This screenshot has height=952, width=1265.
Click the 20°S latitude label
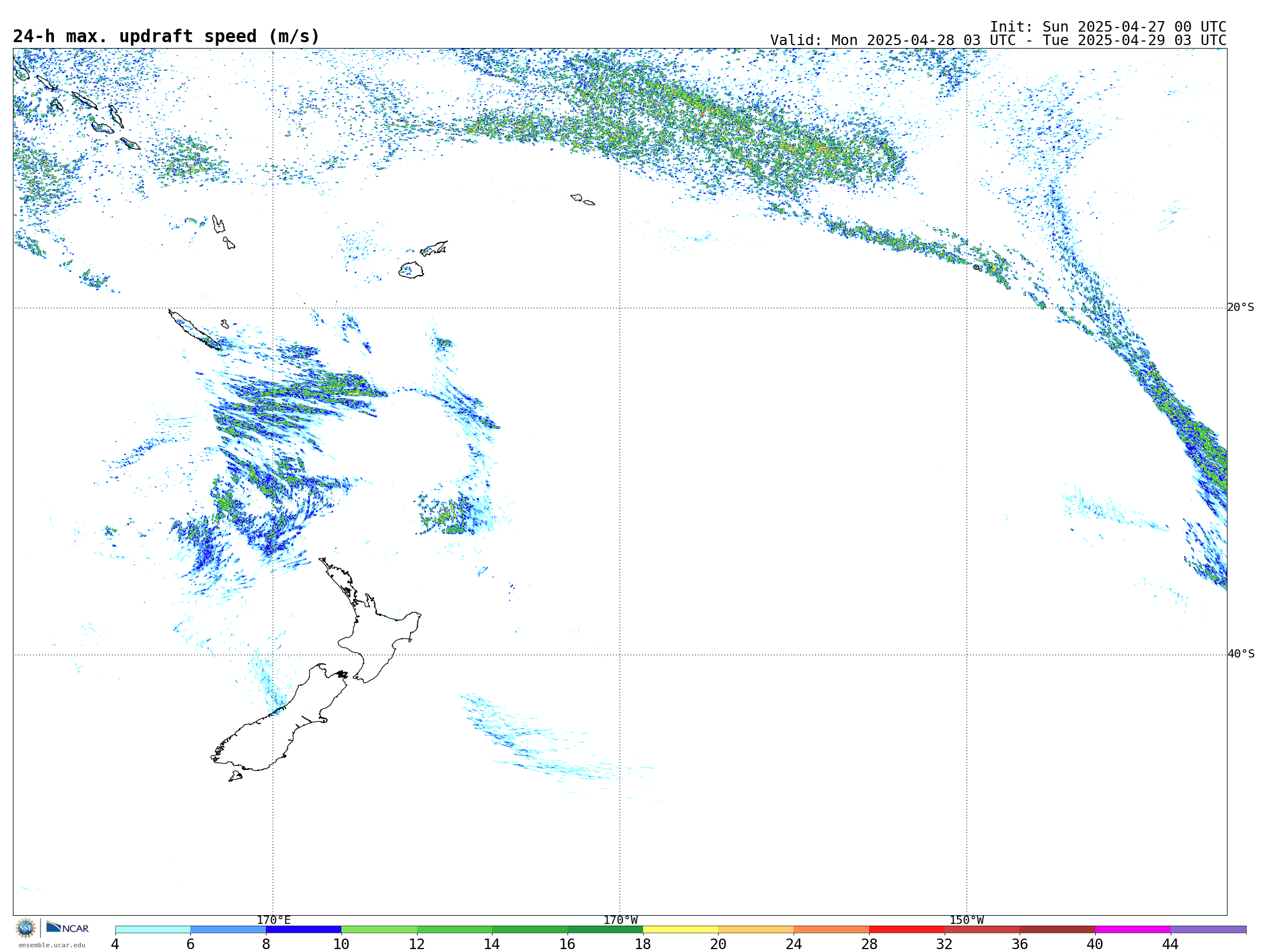tap(1240, 307)
